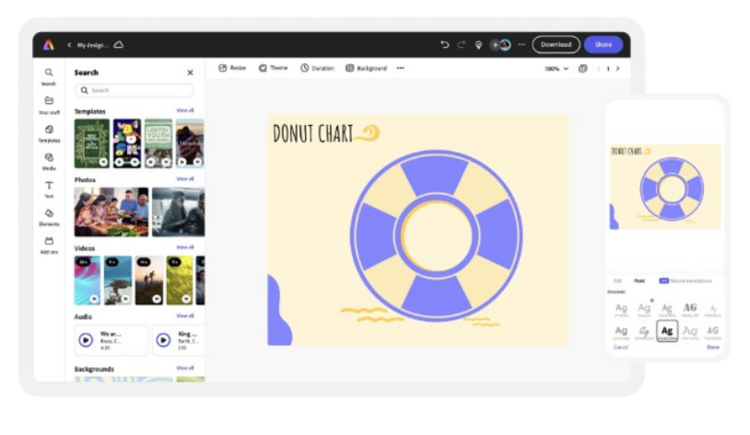The image size is (750, 435).
Task: Open the Theme tool
Action: pos(273,68)
